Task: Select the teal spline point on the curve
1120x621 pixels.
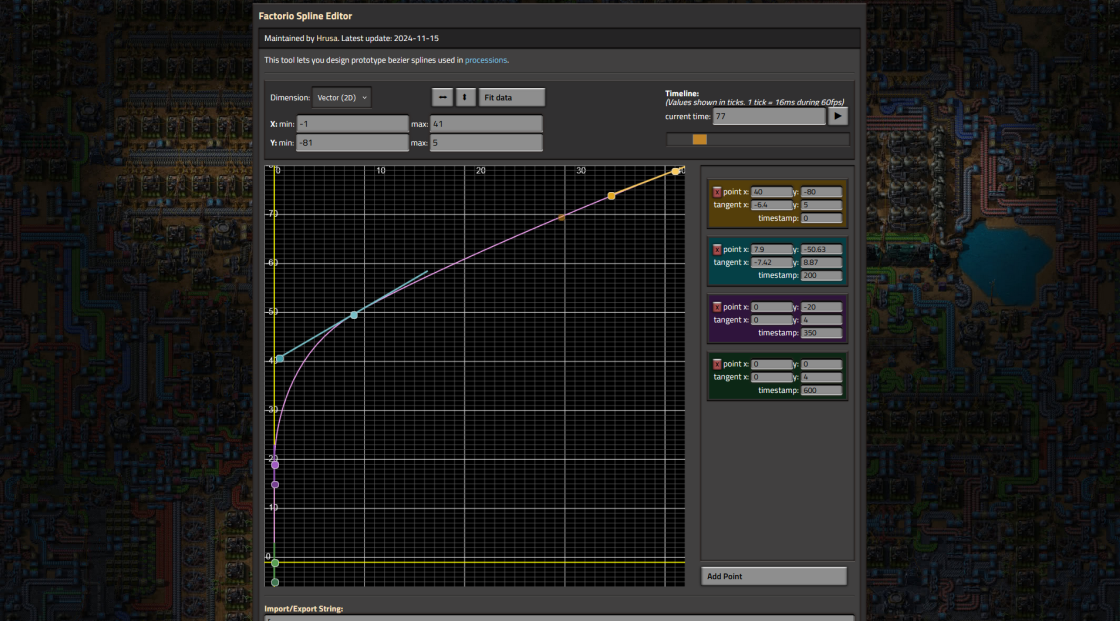Action: coord(354,315)
